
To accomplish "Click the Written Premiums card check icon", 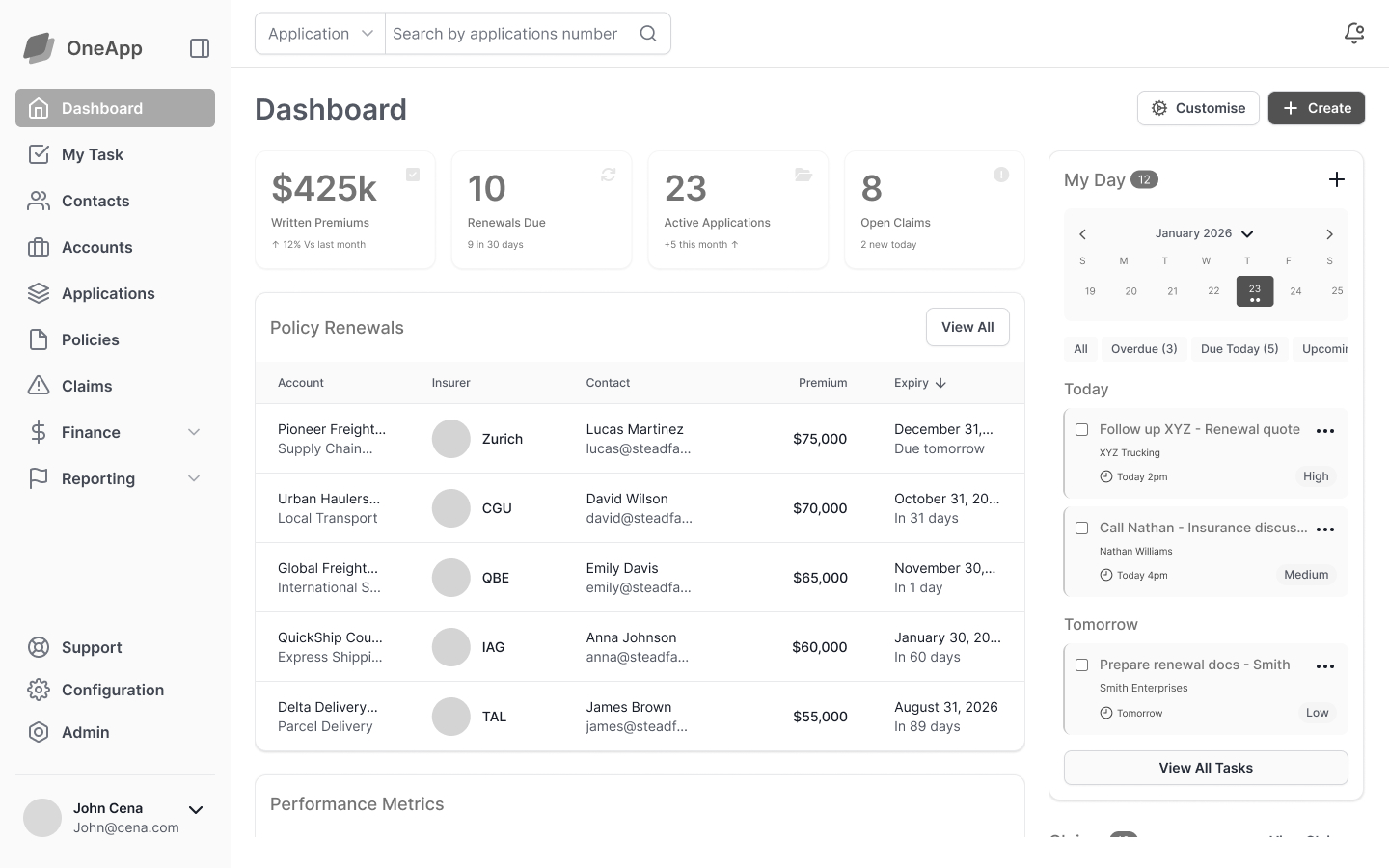I will [x=413, y=175].
